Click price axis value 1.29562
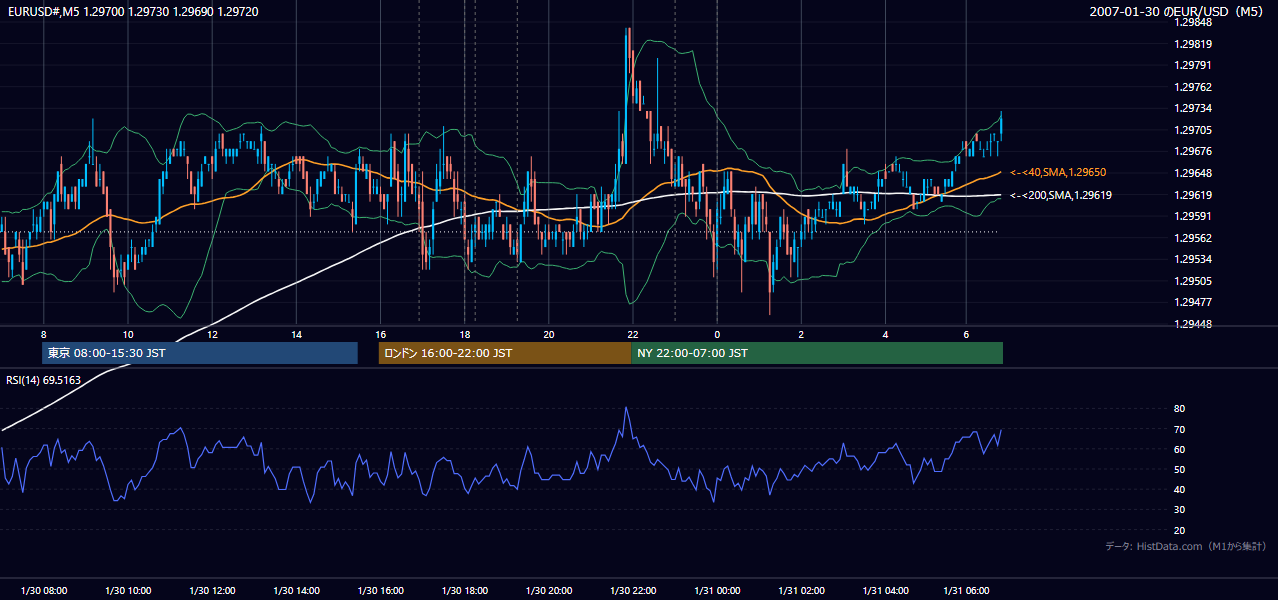The image size is (1278, 600). click(1193, 238)
